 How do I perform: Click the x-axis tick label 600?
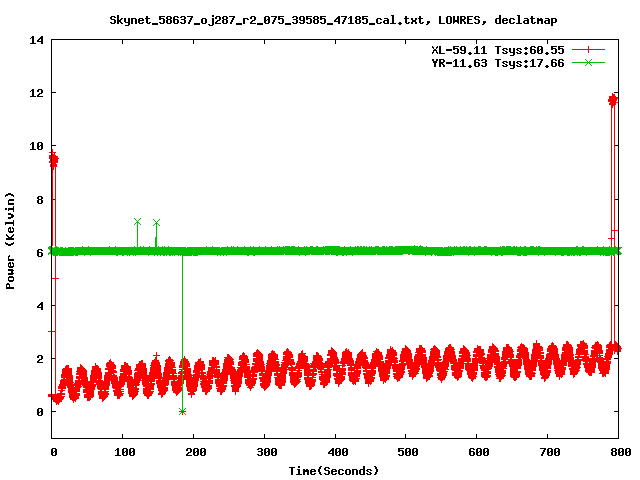click(x=479, y=452)
